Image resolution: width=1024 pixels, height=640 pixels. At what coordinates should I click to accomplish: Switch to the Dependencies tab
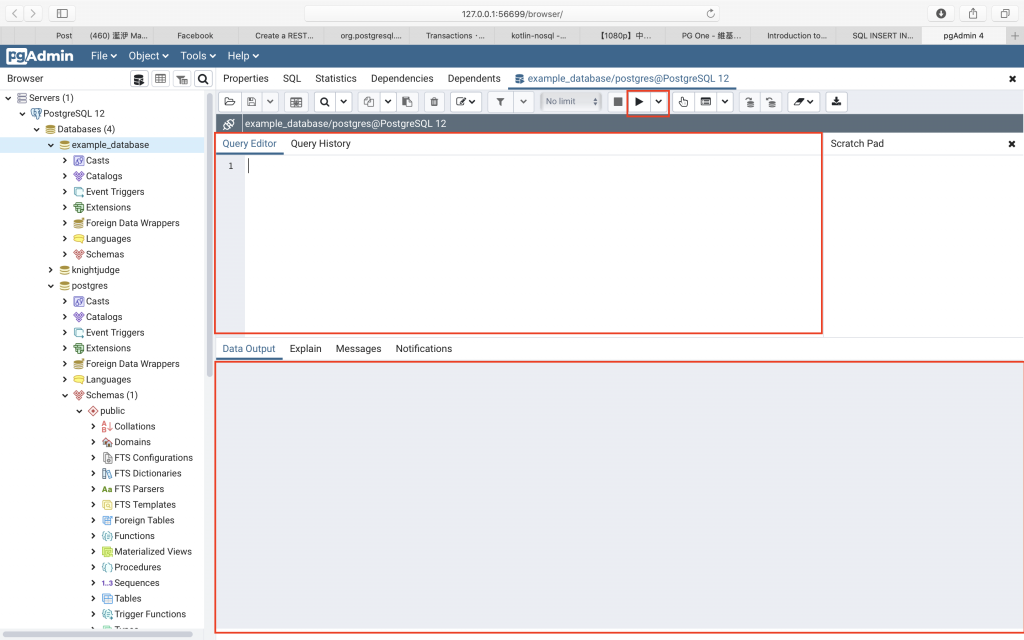click(x=402, y=78)
